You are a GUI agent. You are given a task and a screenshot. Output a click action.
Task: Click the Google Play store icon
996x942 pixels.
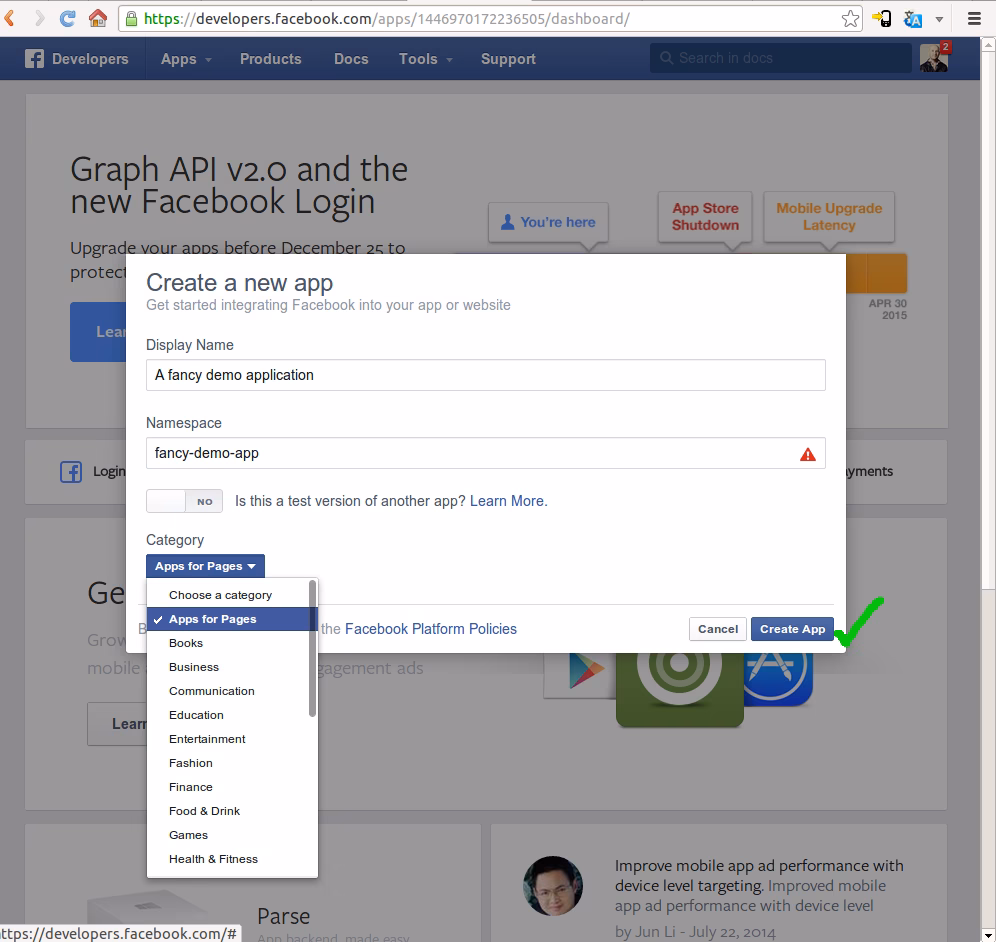pyautogui.click(x=581, y=675)
